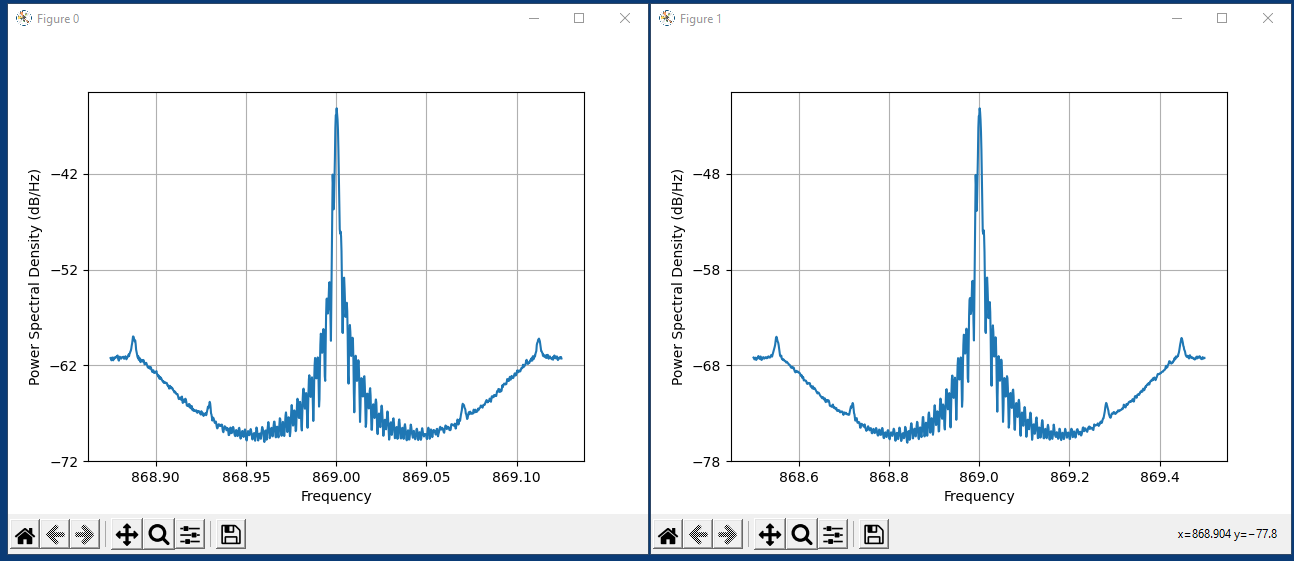1294x561 pixels.
Task: Click the 868.95 tick label in Figure 0
Action: coord(246,477)
